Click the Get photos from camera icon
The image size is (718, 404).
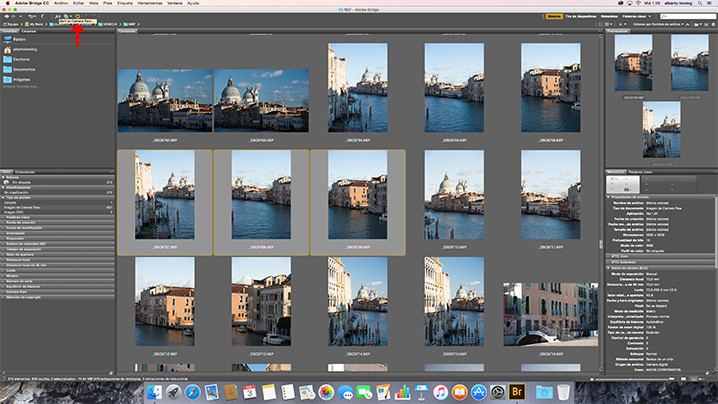pos(58,16)
